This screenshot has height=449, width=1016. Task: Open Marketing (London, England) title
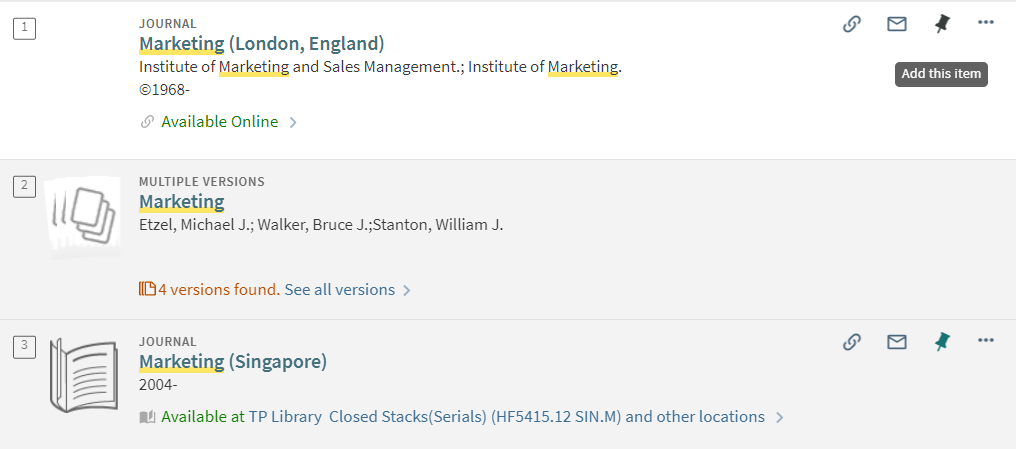262,44
